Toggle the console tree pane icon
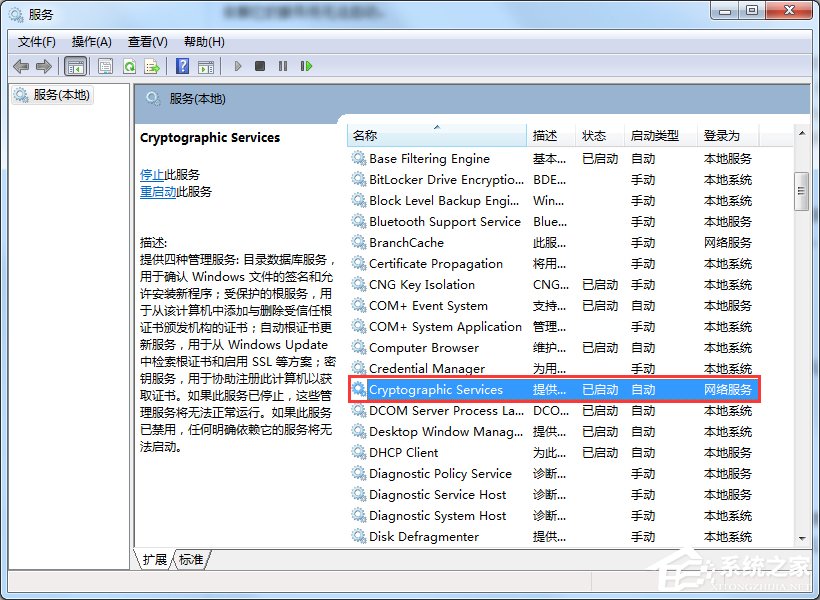 [x=76, y=66]
